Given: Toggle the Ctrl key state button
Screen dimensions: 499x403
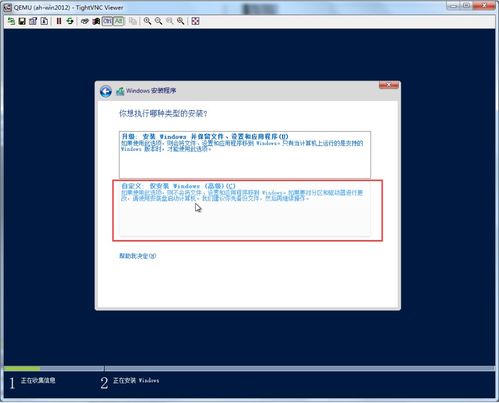Looking at the screenshot, I should 107,21.
